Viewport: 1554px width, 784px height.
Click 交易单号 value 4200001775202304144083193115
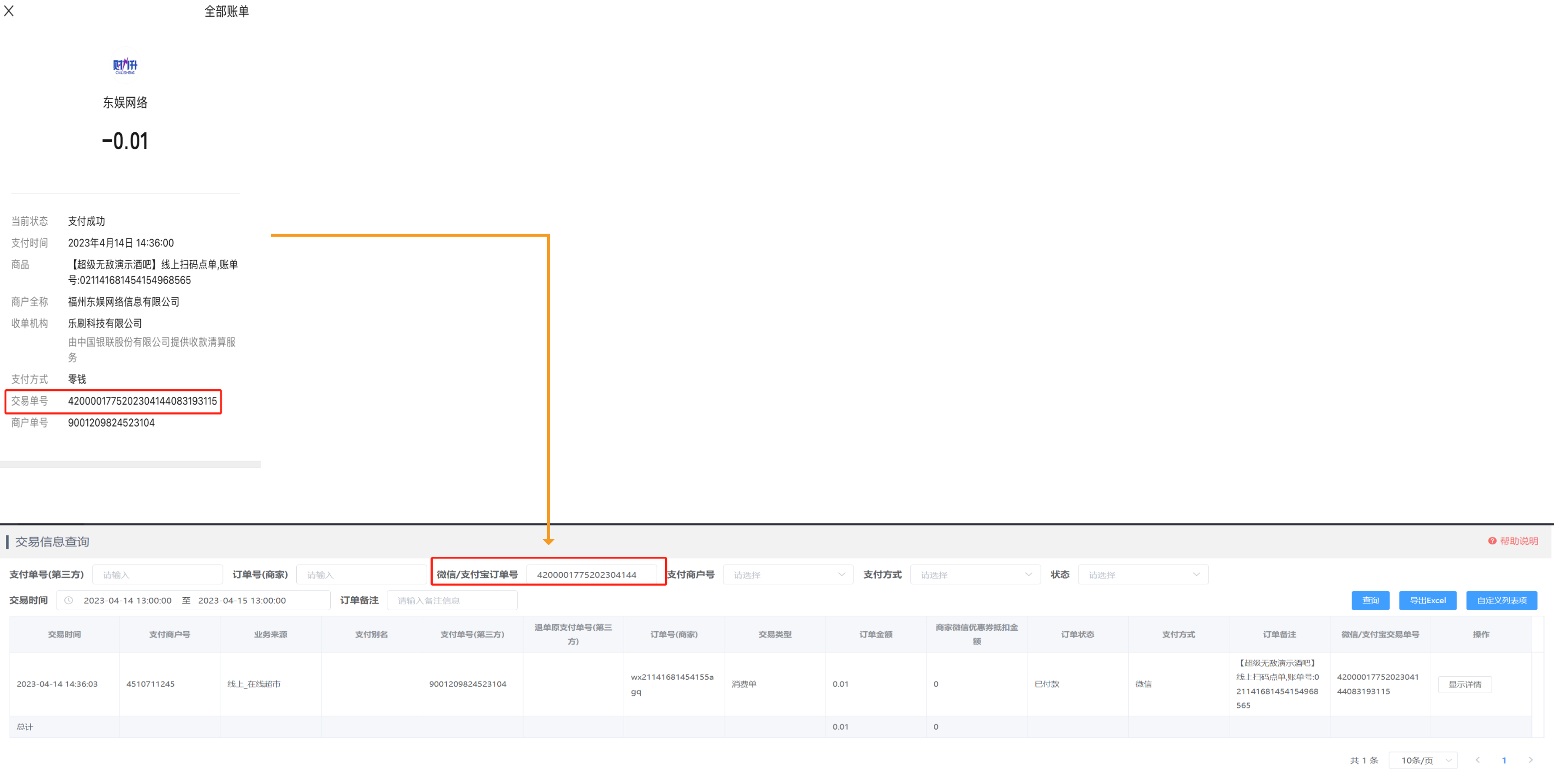coord(142,401)
